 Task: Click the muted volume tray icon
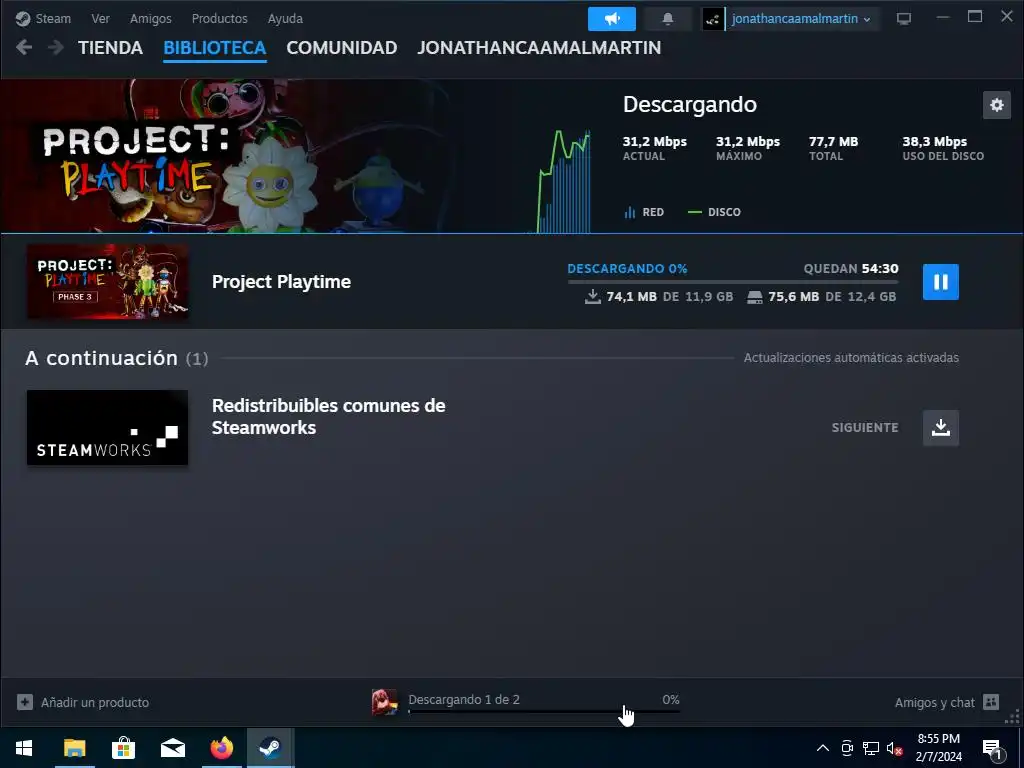pyautogui.click(x=894, y=748)
